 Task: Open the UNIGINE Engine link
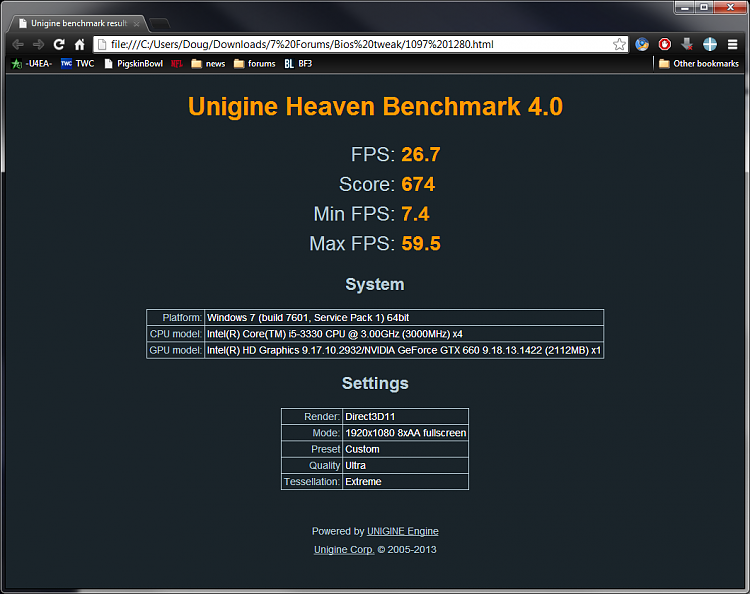pos(402,531)
